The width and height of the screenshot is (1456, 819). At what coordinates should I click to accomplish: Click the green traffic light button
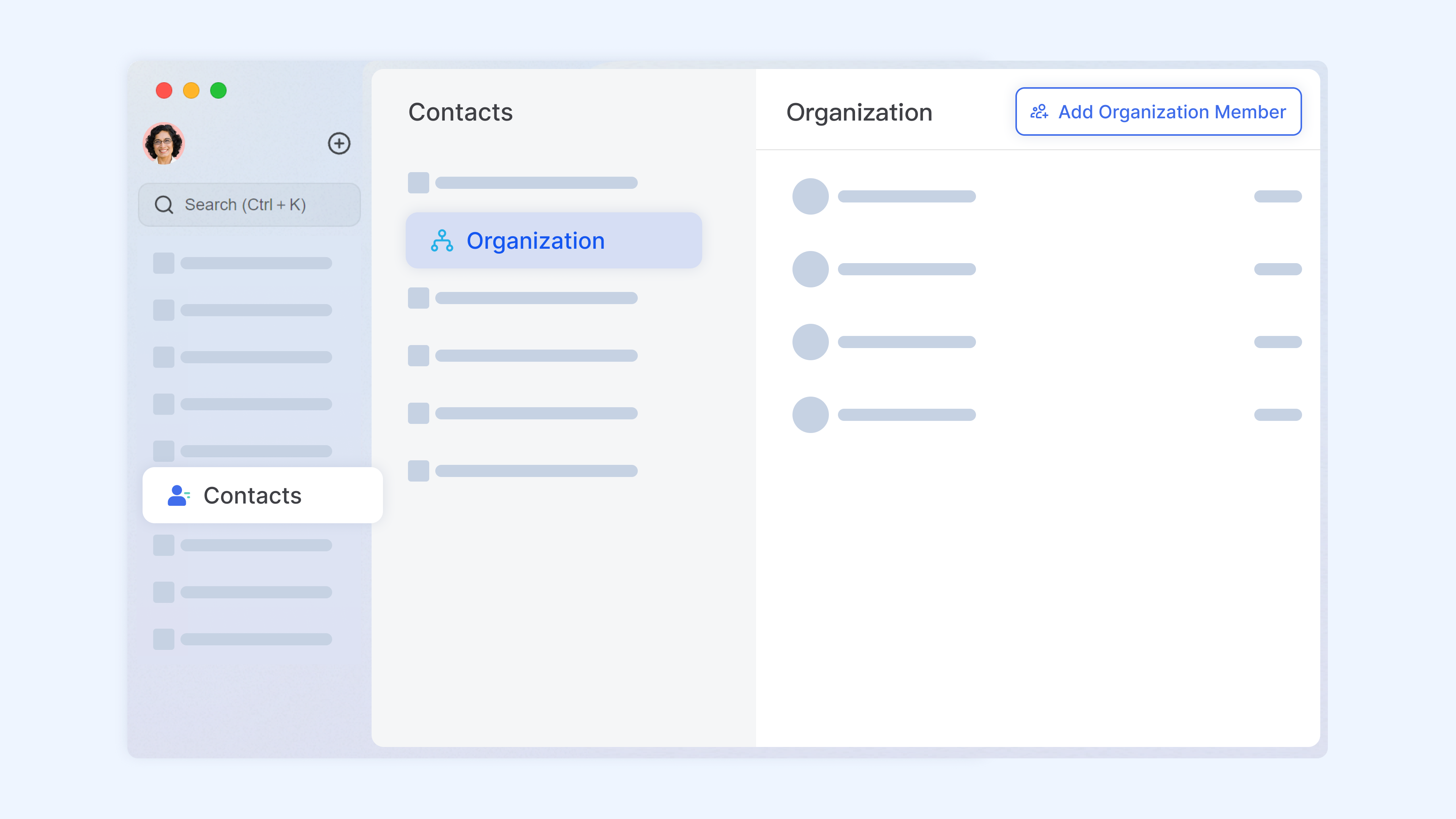point(218,90)
